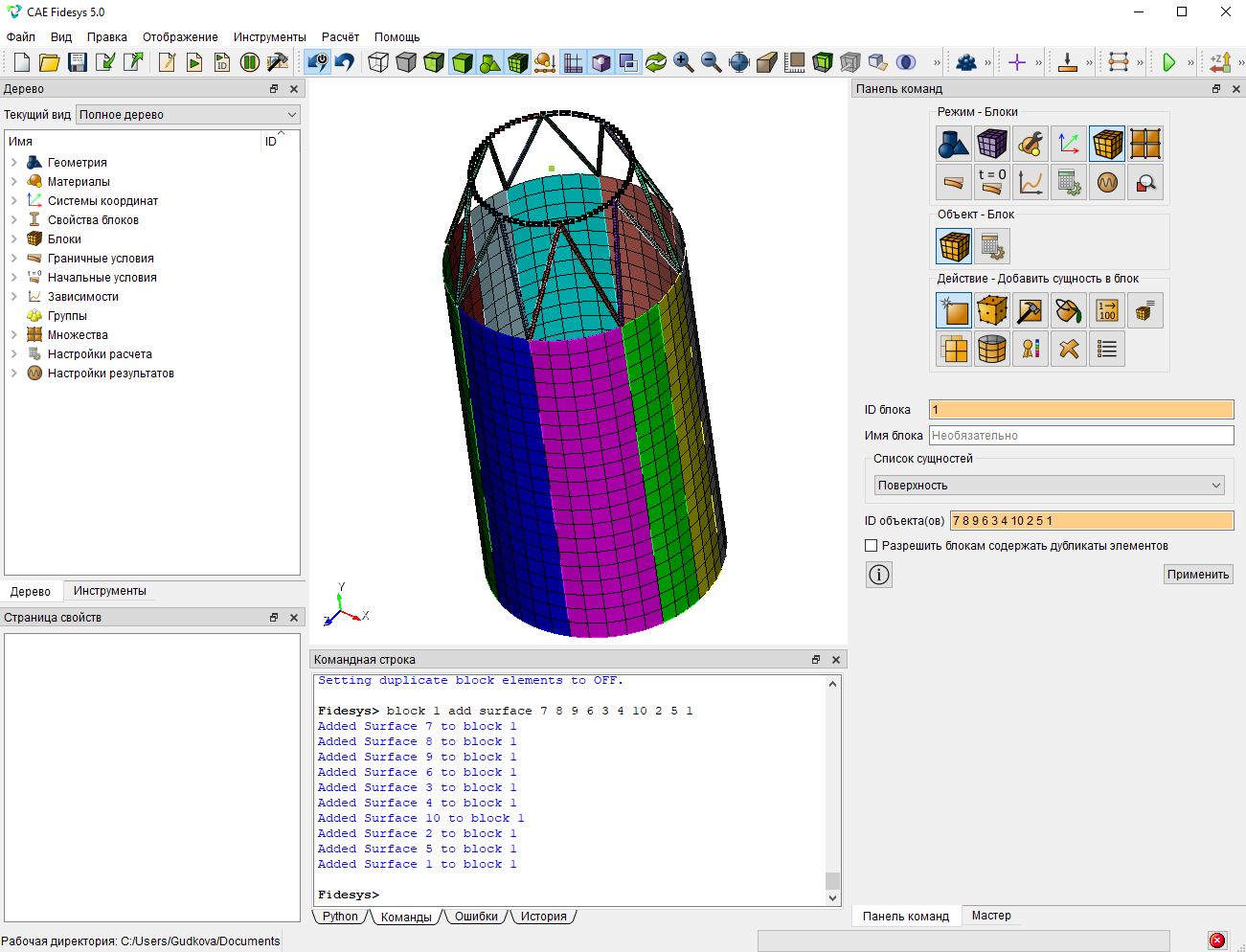The height and width of the screenshot is (952, 1246).
Task: Open the Расчёт menu
Action: [x=340, y=37]
